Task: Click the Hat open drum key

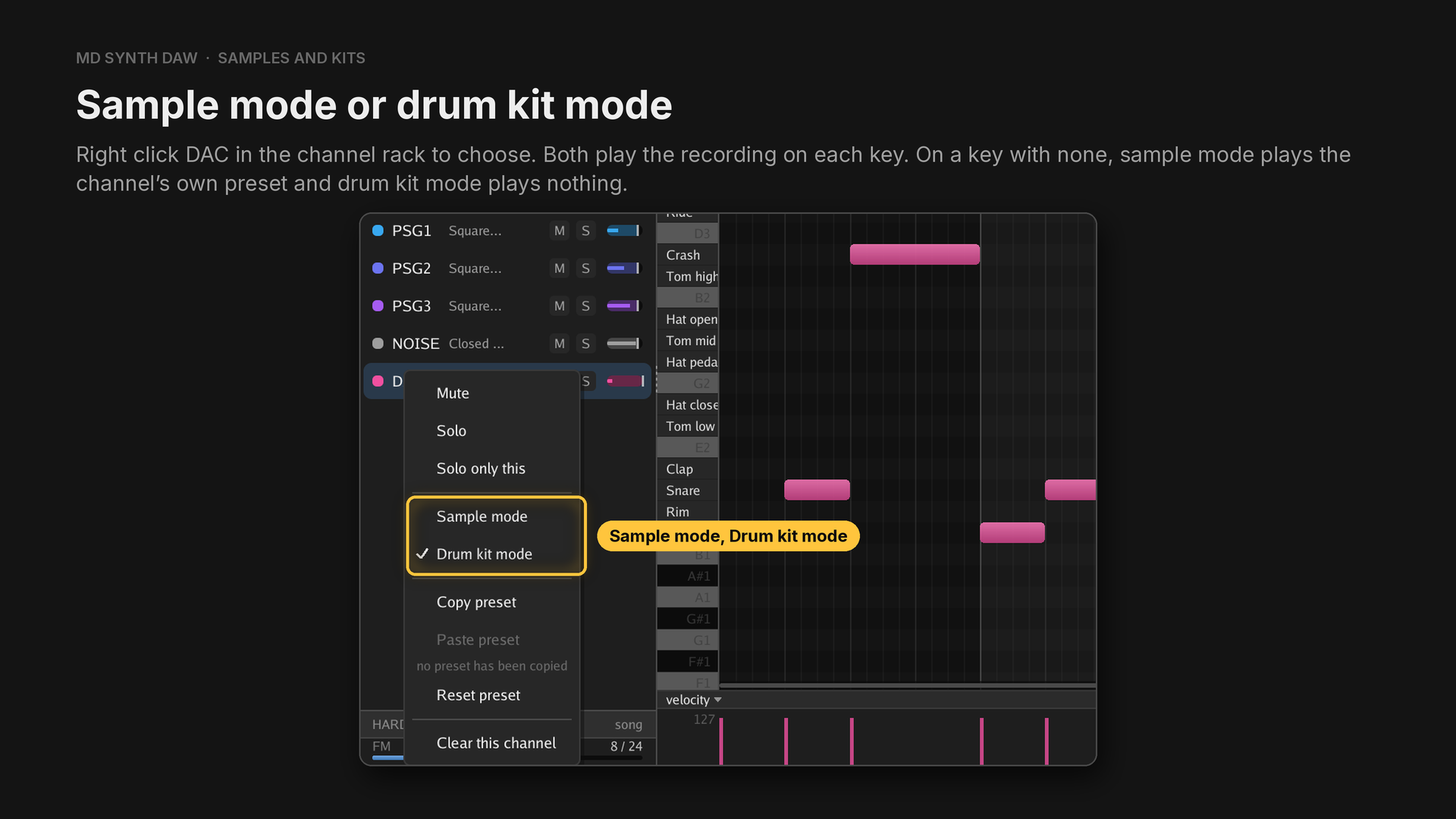Action: 687,319
